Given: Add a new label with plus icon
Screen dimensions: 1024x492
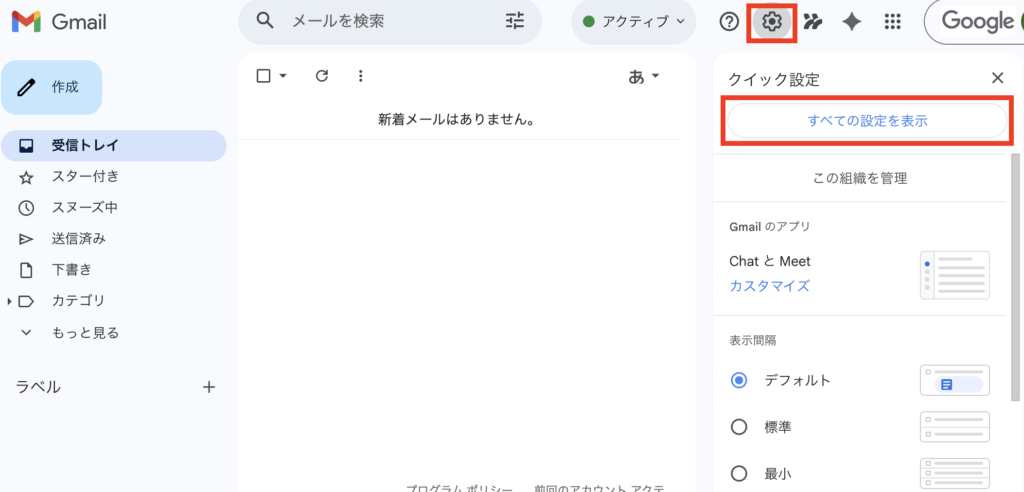Looking at the screenshot, I should pyautogui.click(x=209, y=387).
